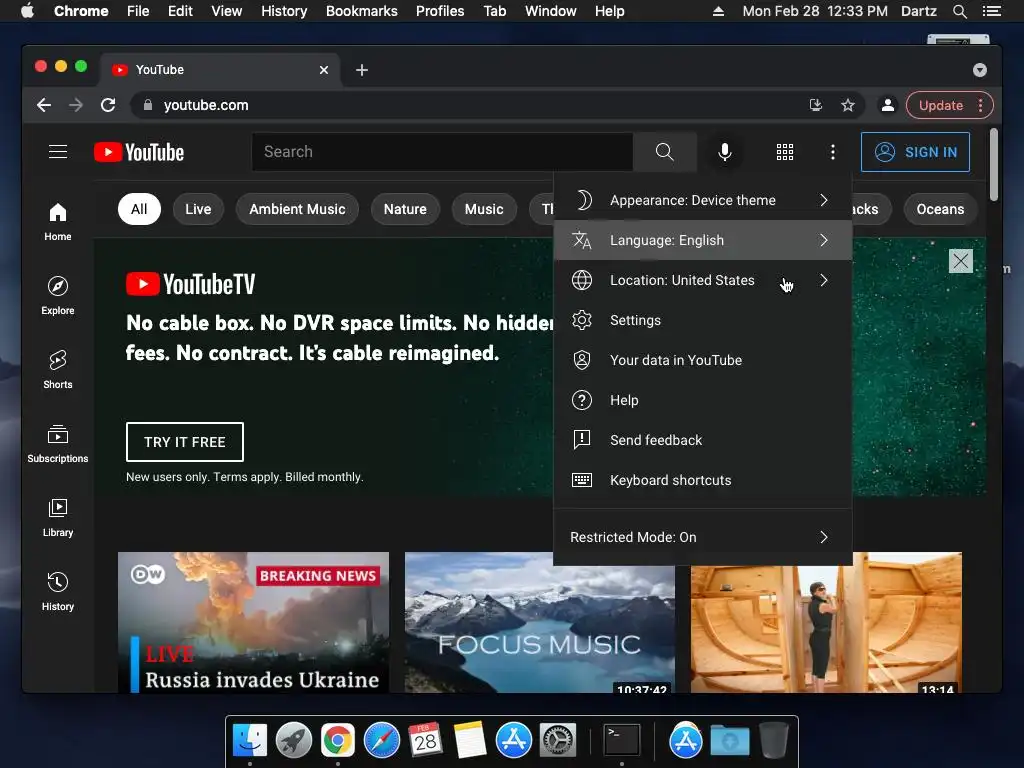Open the Apple menu
1024x768 pixels.
[27, 11]
